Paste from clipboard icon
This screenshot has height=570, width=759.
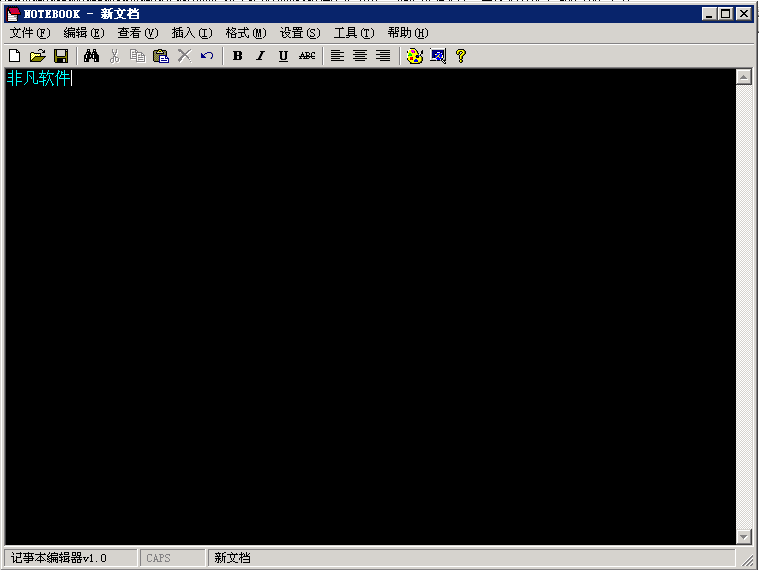(x=161, y=56)
